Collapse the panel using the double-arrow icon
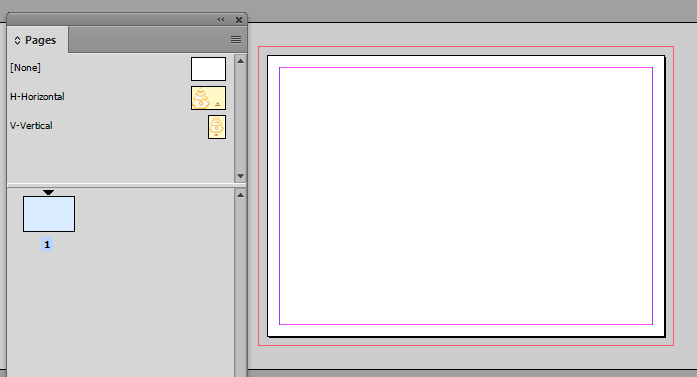Viewport: 697px width, 377px height. (x=220, y=20)
